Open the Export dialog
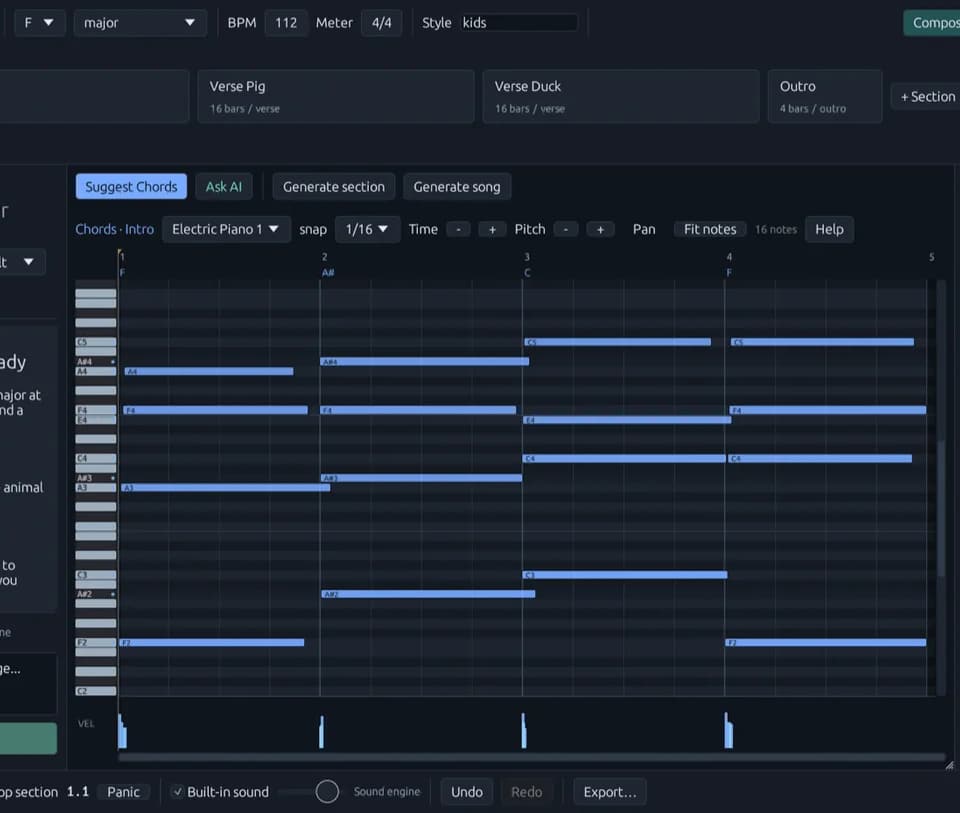The height and width of the screenshot is (813, 960). pyautogui.click(x=610, y=792)
